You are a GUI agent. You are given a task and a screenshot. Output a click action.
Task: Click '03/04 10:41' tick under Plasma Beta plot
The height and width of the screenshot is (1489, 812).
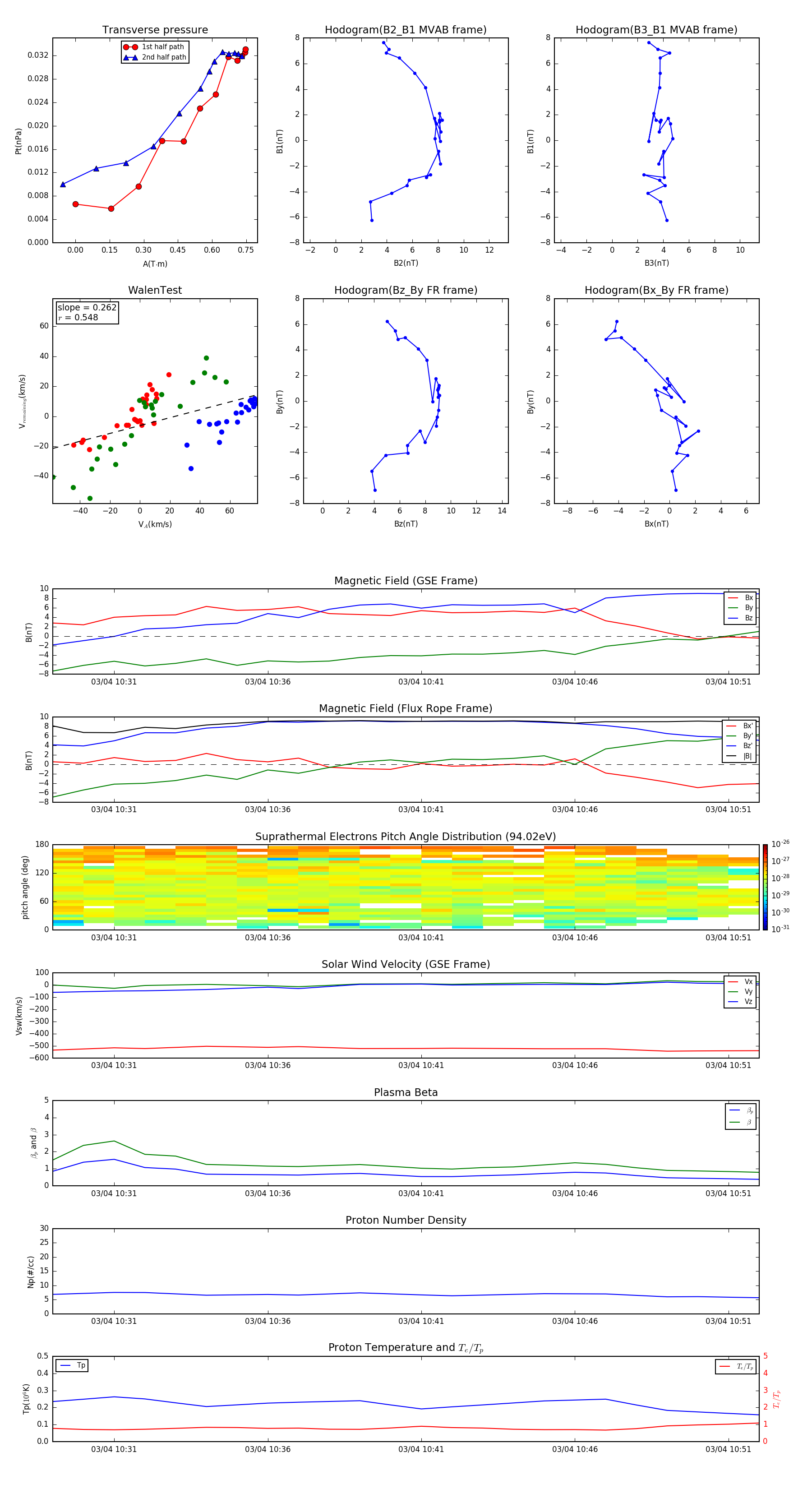pos(421,1193)
